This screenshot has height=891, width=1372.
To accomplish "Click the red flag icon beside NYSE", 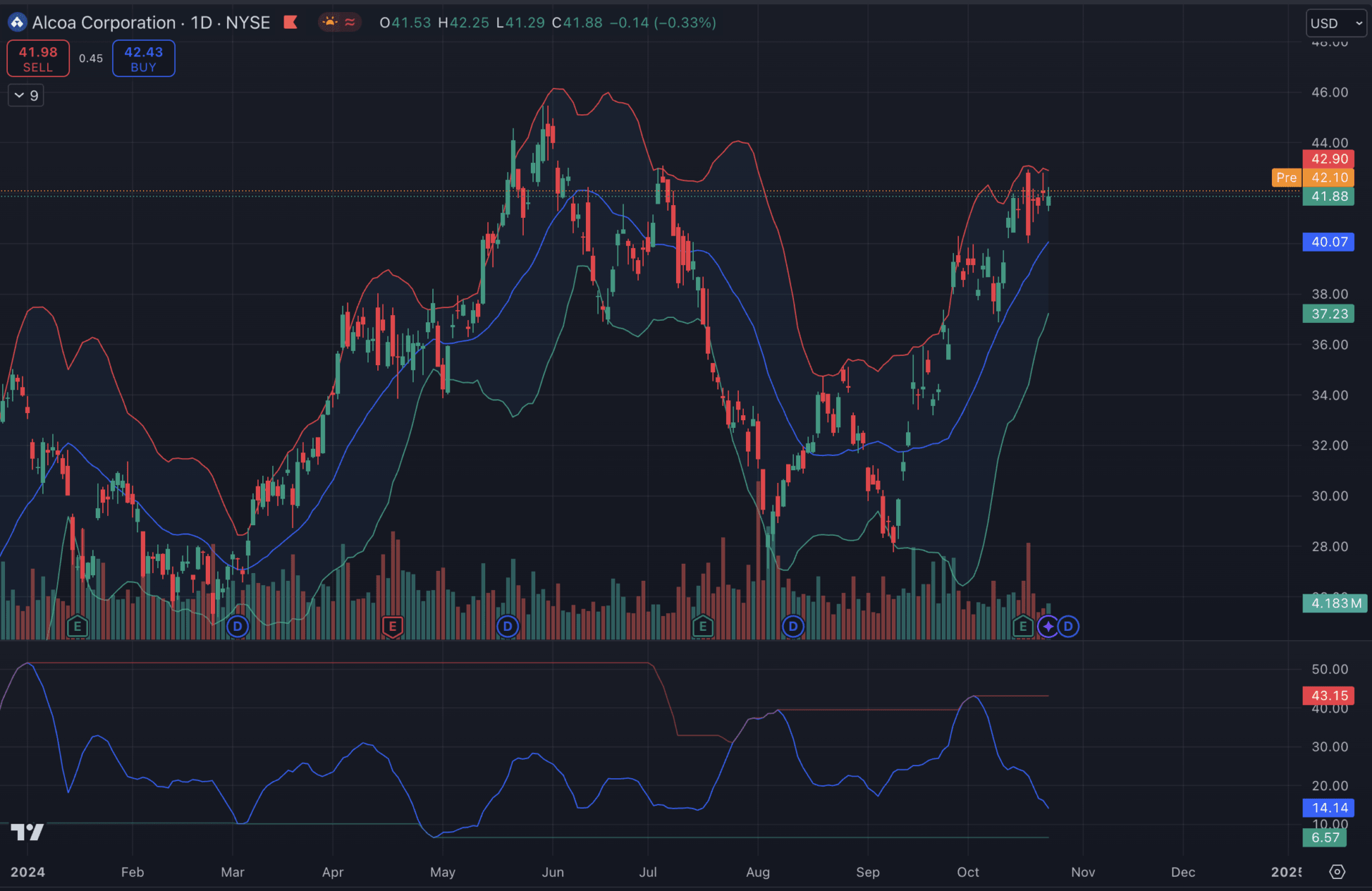I will (290, 22).
